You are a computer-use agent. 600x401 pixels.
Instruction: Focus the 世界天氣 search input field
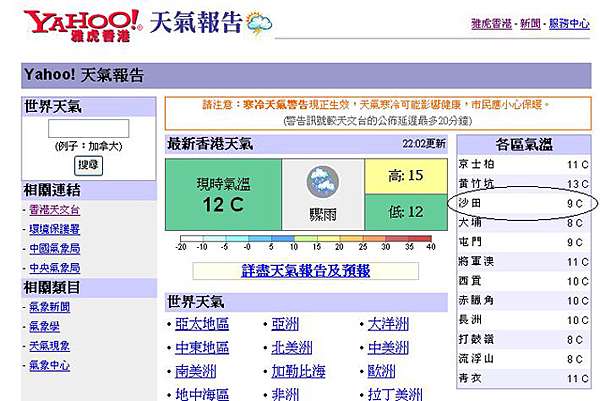[88, 128]
